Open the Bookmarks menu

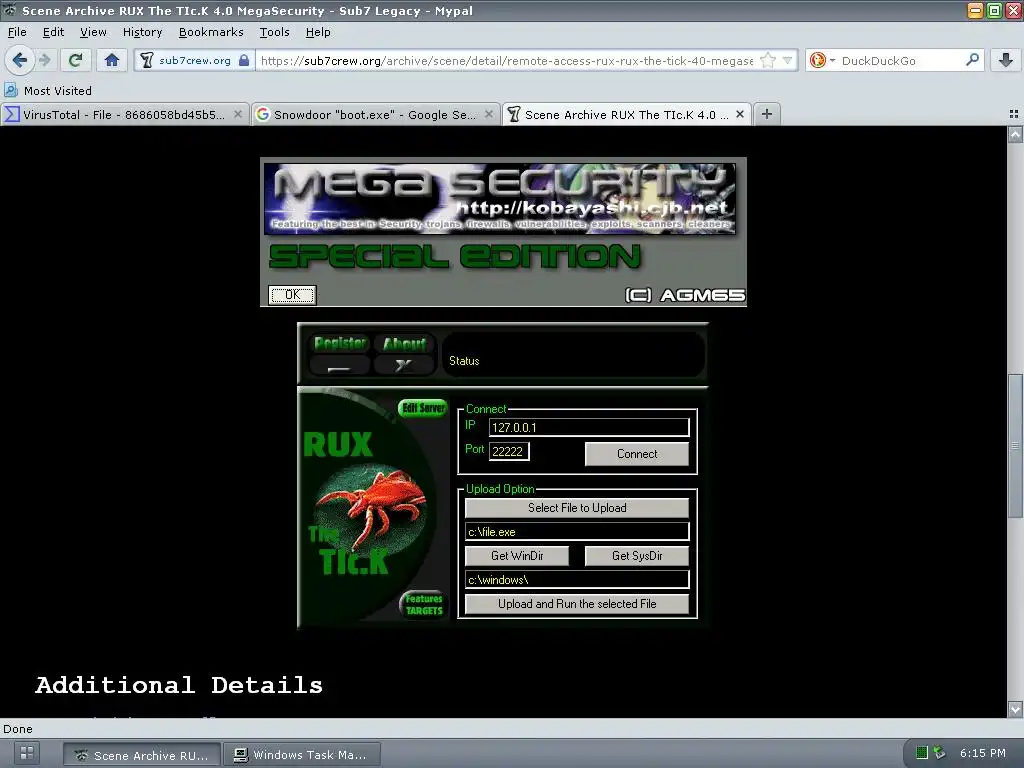pos(211,32)
